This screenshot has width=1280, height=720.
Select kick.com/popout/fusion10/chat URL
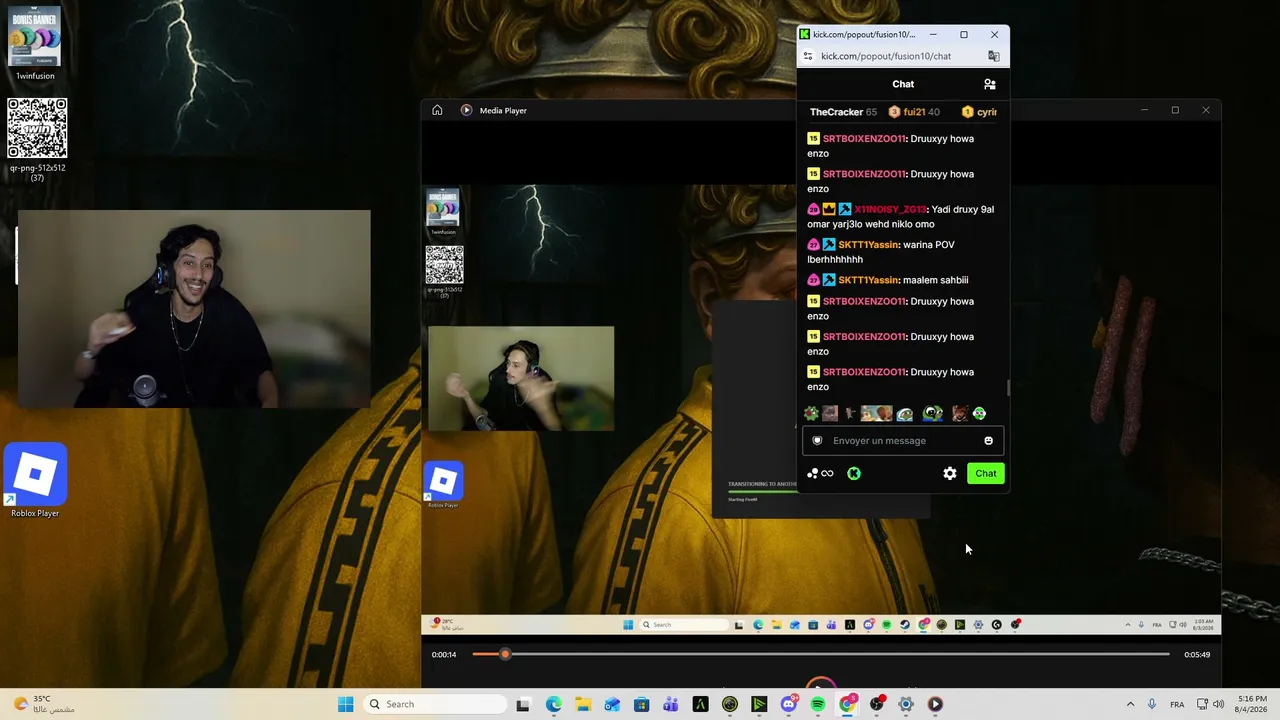pyautogui.click(x=886, y=57)
